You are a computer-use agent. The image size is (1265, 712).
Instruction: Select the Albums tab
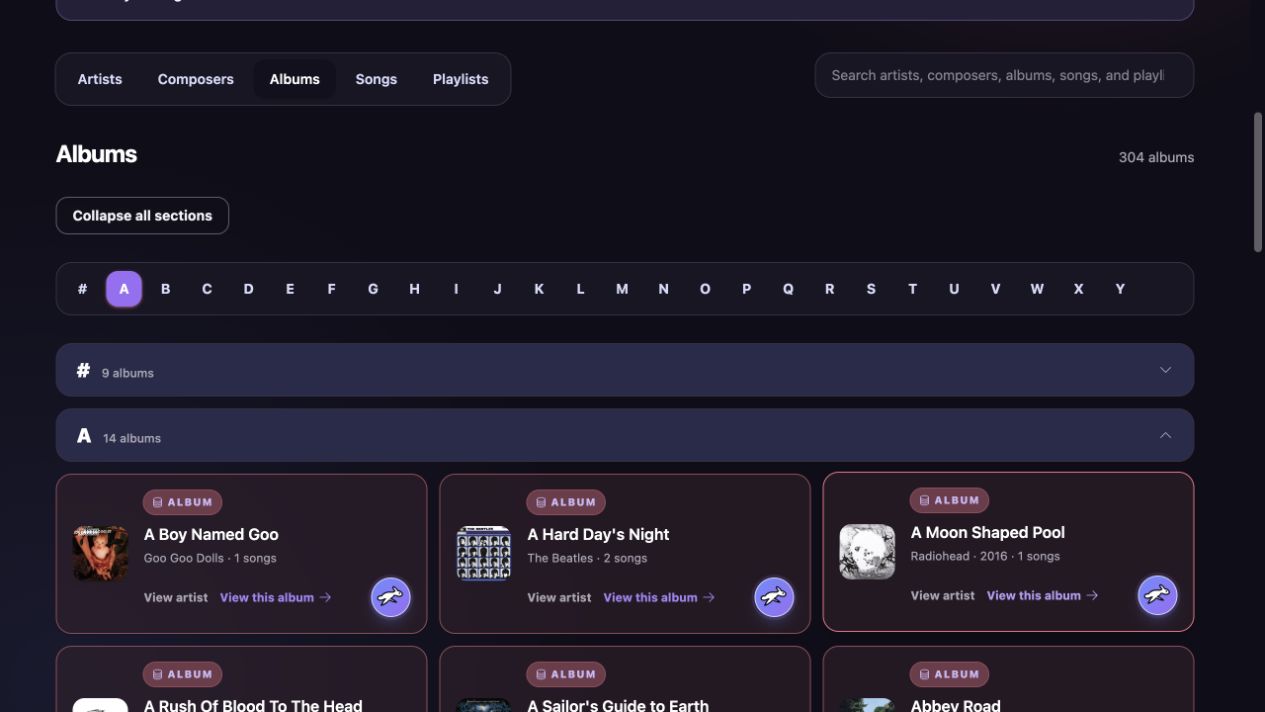pyautogui.click(x=295, y=79)
